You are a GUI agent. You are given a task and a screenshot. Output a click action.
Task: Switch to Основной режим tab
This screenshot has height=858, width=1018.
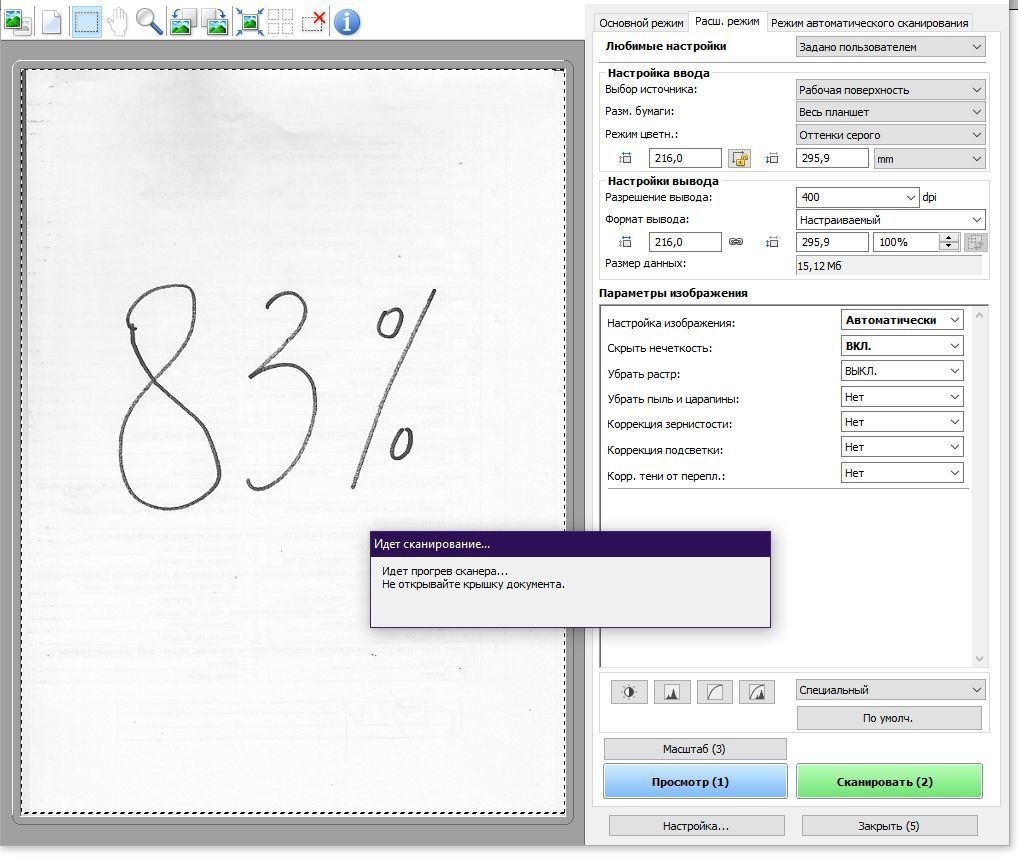(x=641, y=23)
